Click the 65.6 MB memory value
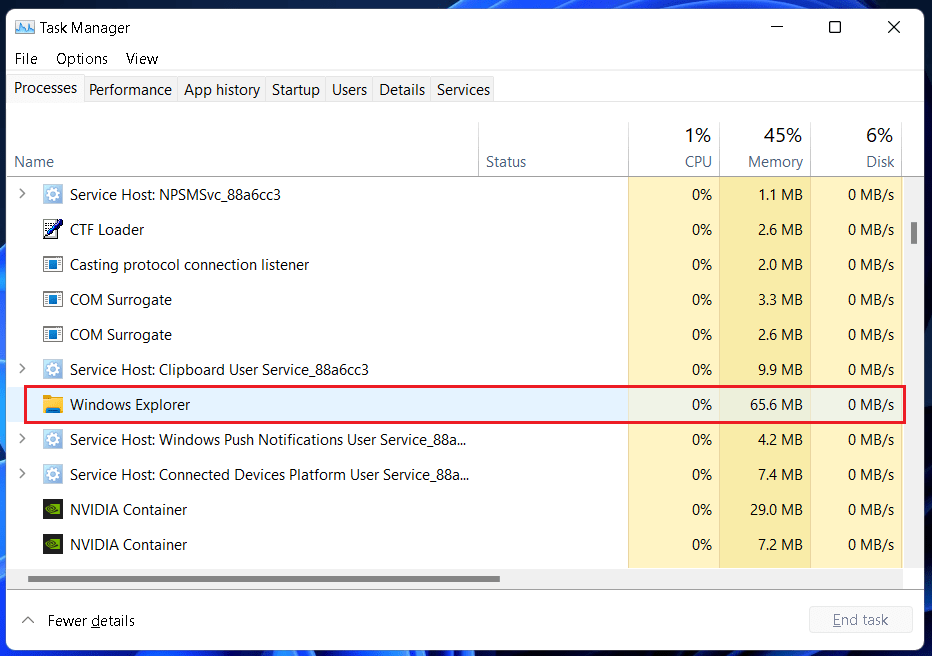Screen dimensions: 932x656 point(776,405)
